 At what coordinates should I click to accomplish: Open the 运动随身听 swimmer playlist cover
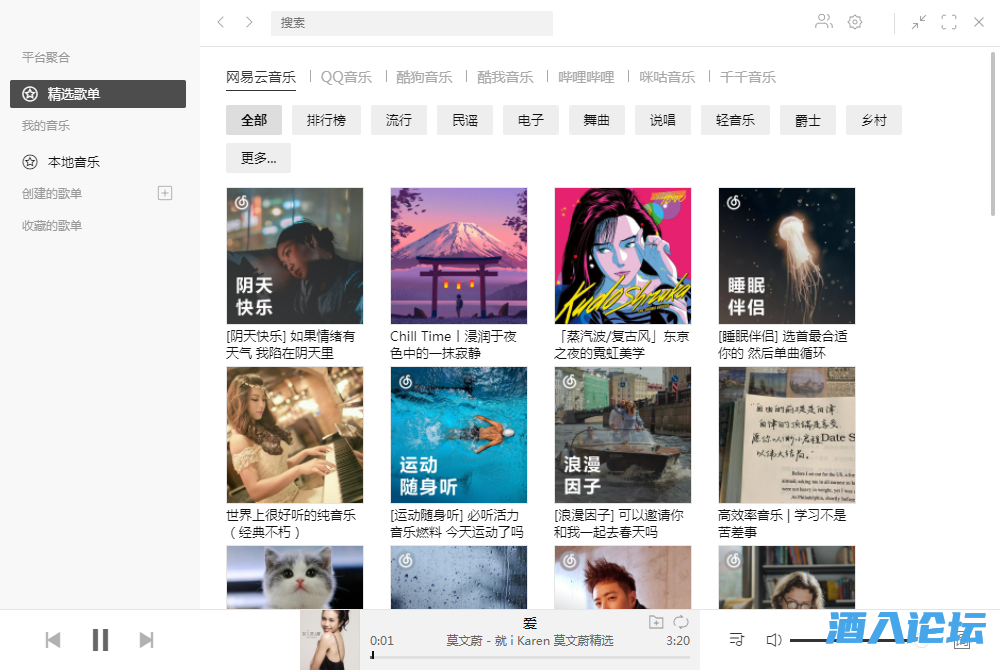(459, 435)
